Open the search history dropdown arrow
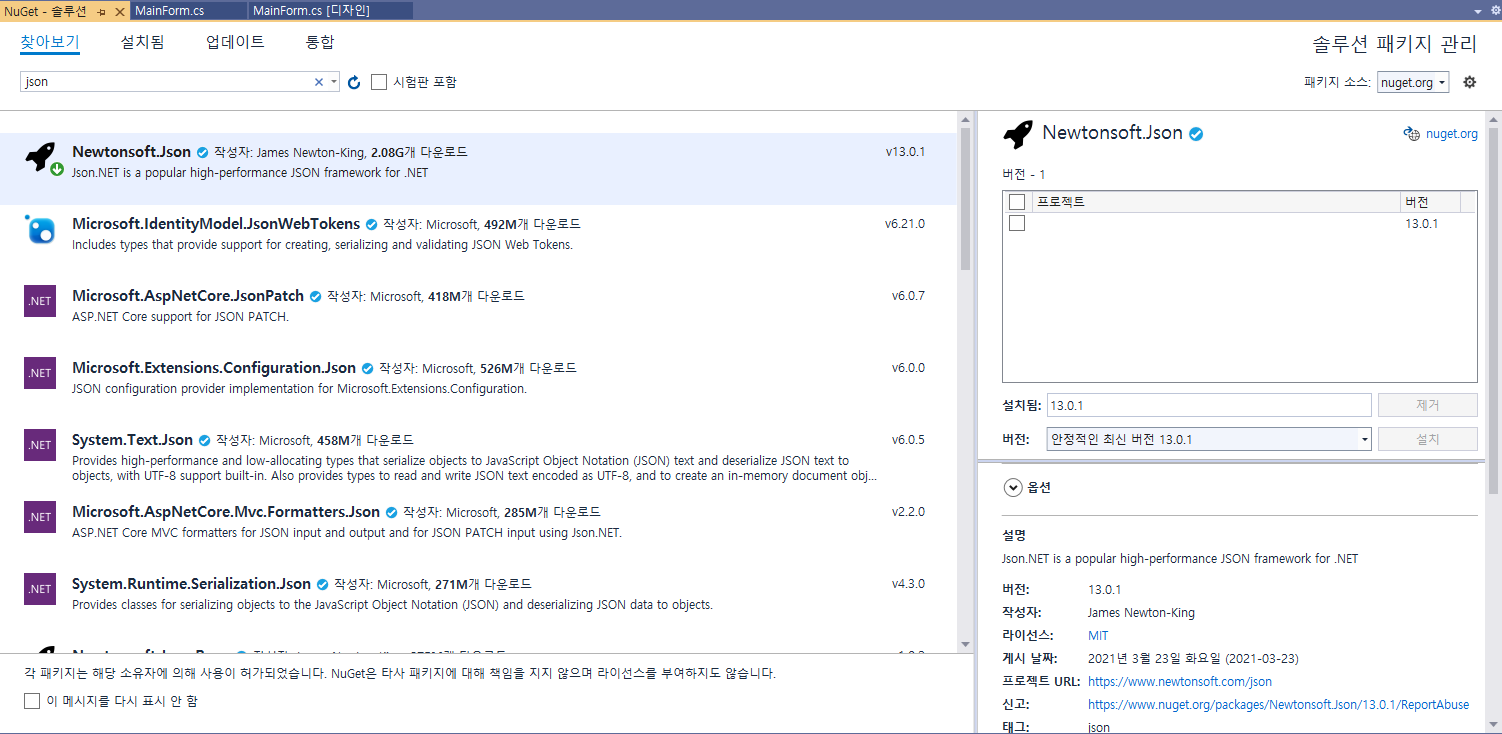 point(334,82)
